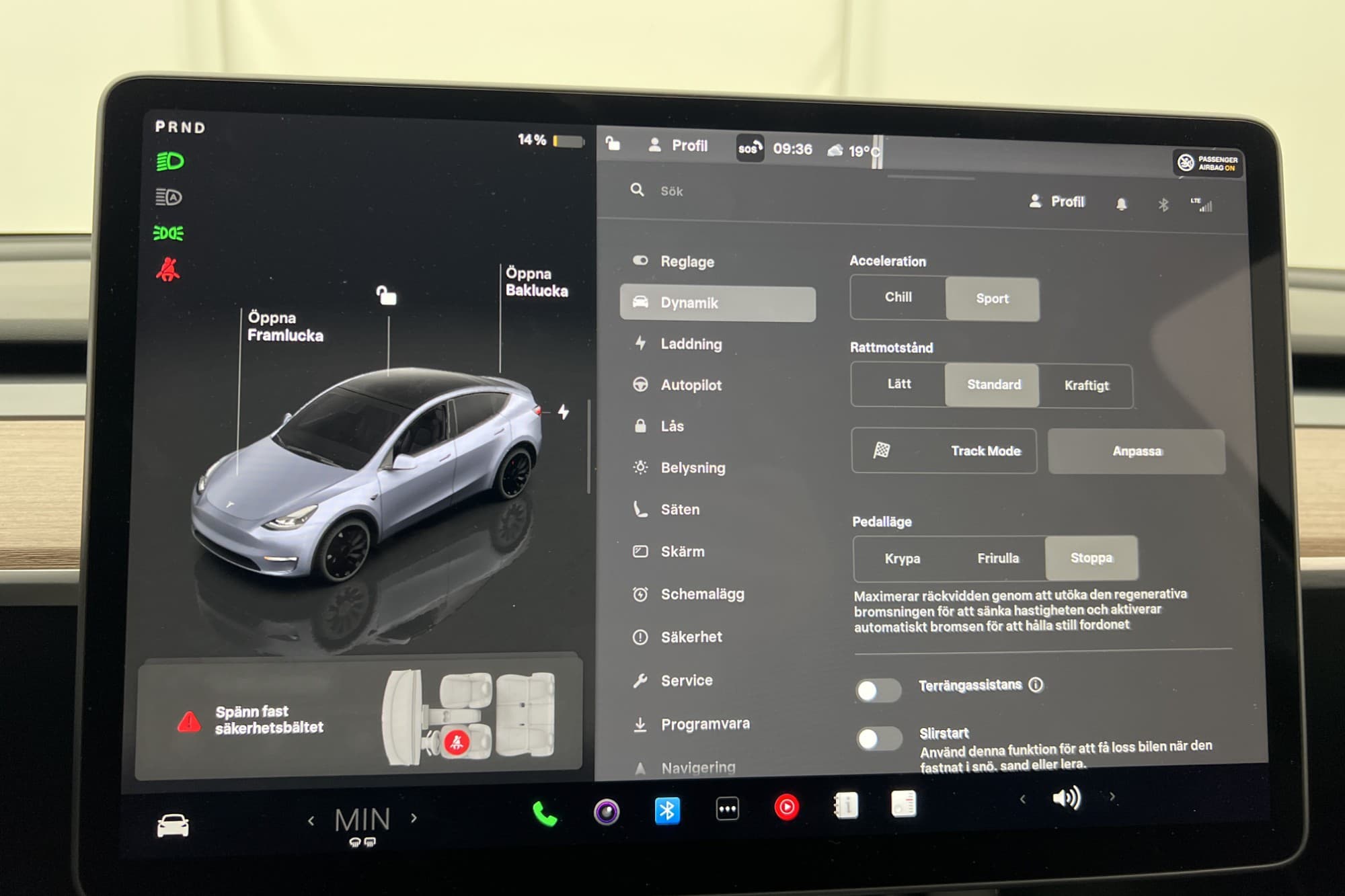
Task: Open Profil selector beside search field
Action: (1056, 201)
